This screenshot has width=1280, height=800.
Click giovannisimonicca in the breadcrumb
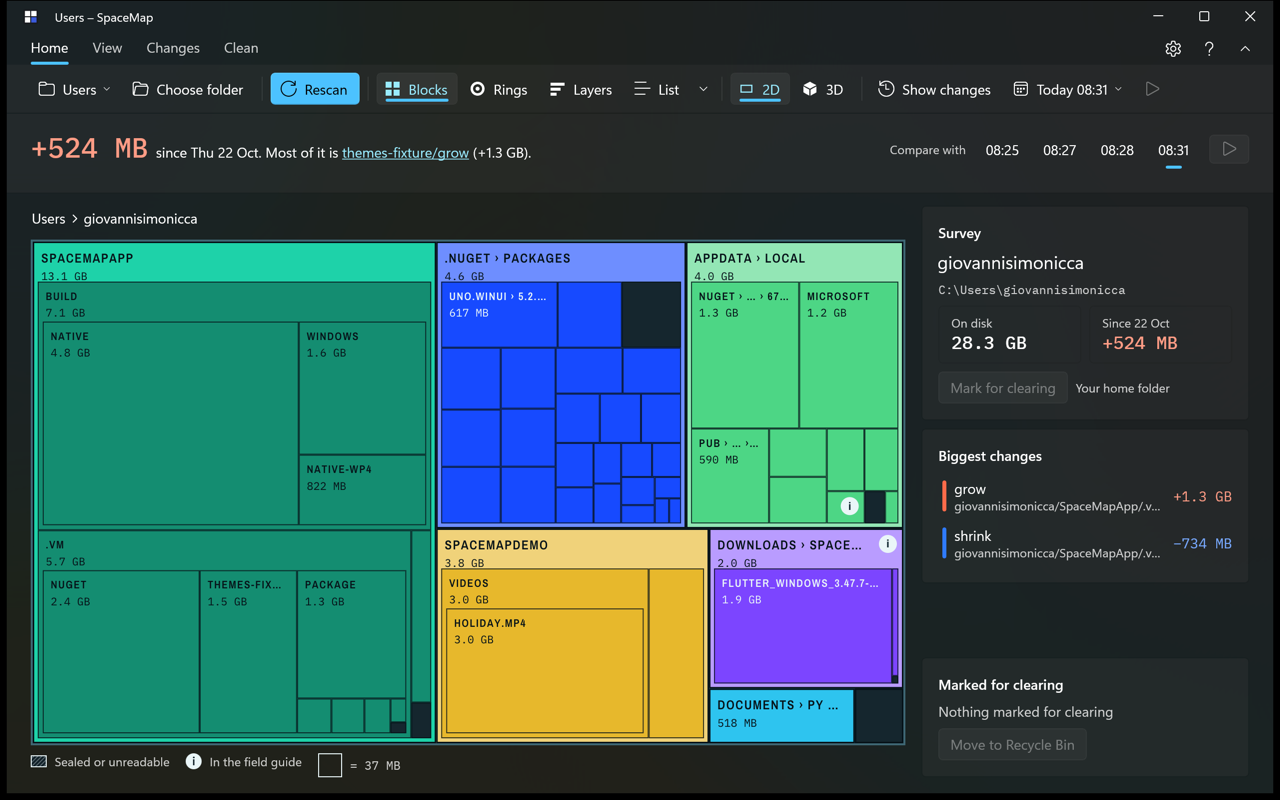(140, 218)
